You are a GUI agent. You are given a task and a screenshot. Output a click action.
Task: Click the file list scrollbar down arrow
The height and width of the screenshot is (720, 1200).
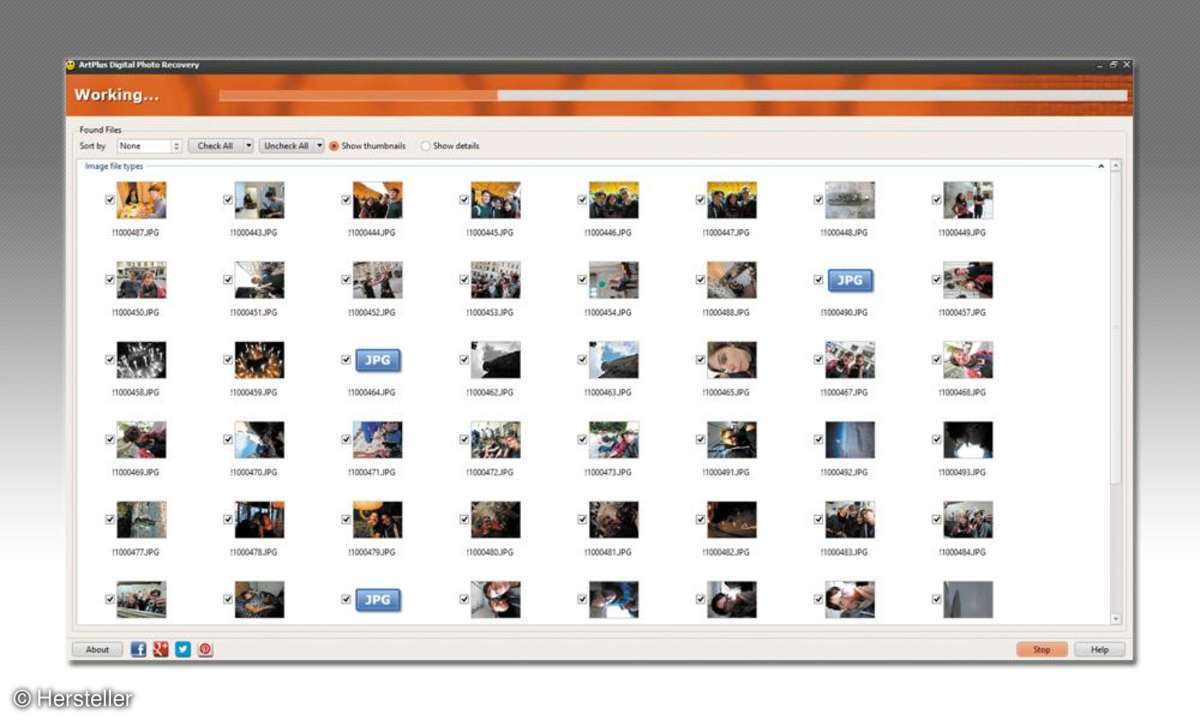(x=1116, y=620)
